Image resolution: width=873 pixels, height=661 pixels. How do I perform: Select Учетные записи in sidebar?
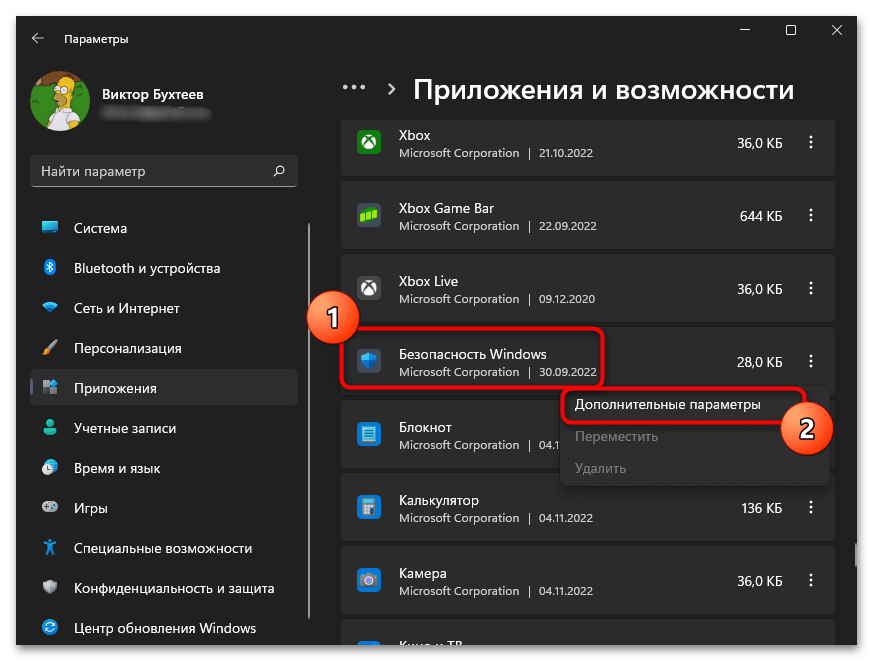point(164,428)
